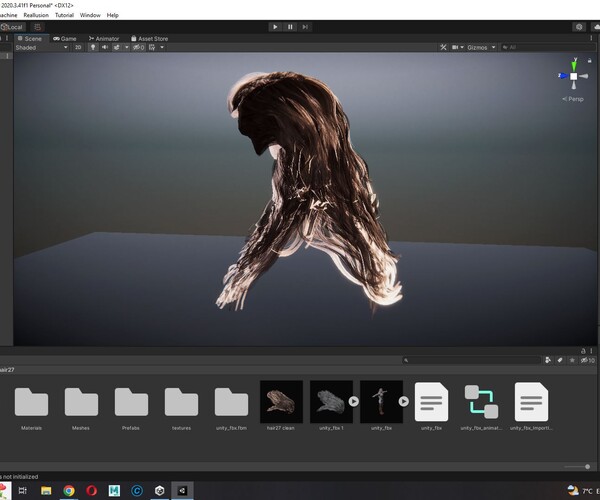Switch Persp projection label to orthographic

[x=573, y=99]
